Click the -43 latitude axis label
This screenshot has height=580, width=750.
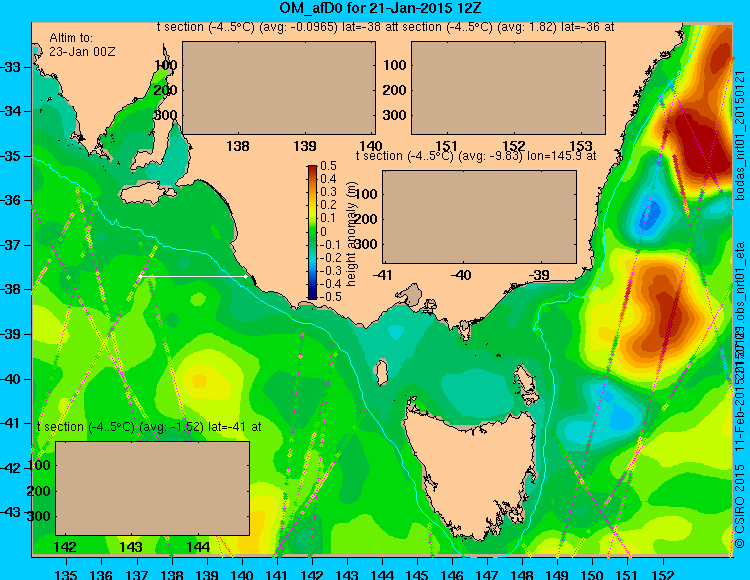coord(11,512)
